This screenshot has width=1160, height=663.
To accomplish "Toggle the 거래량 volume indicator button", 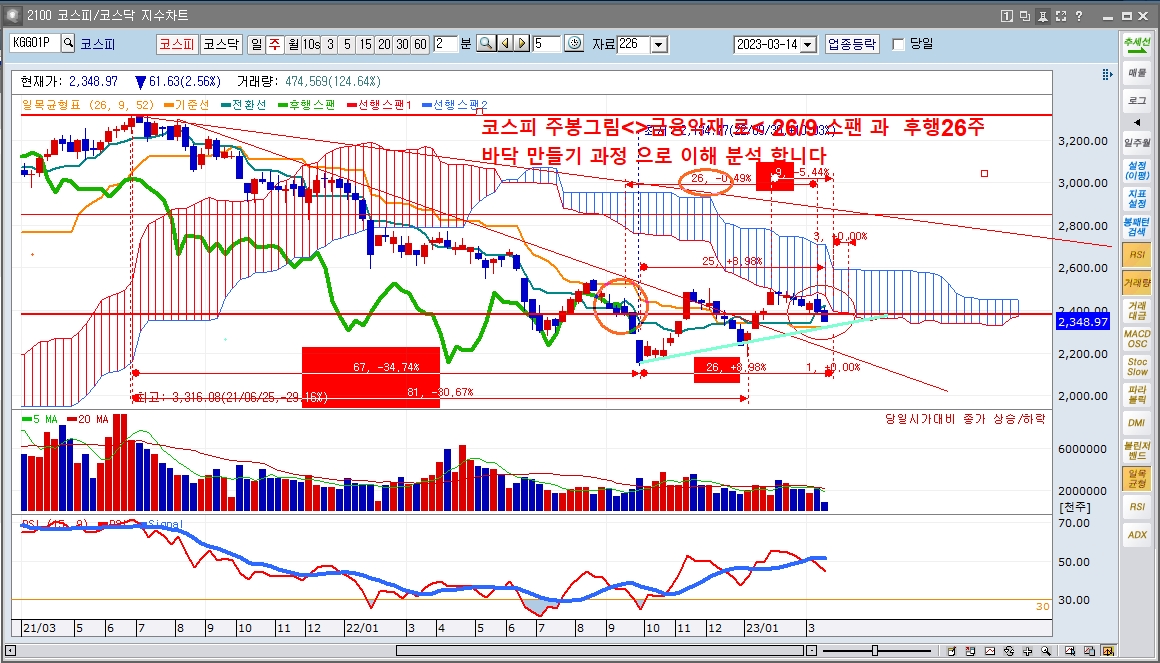I will pyautogui.click(x=1136, y=284).
